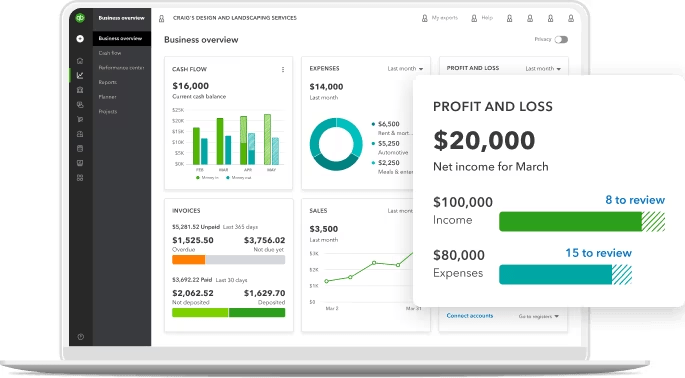Click the $20,000 net income figure
The image size is (685, 378).
coord(484,141)
